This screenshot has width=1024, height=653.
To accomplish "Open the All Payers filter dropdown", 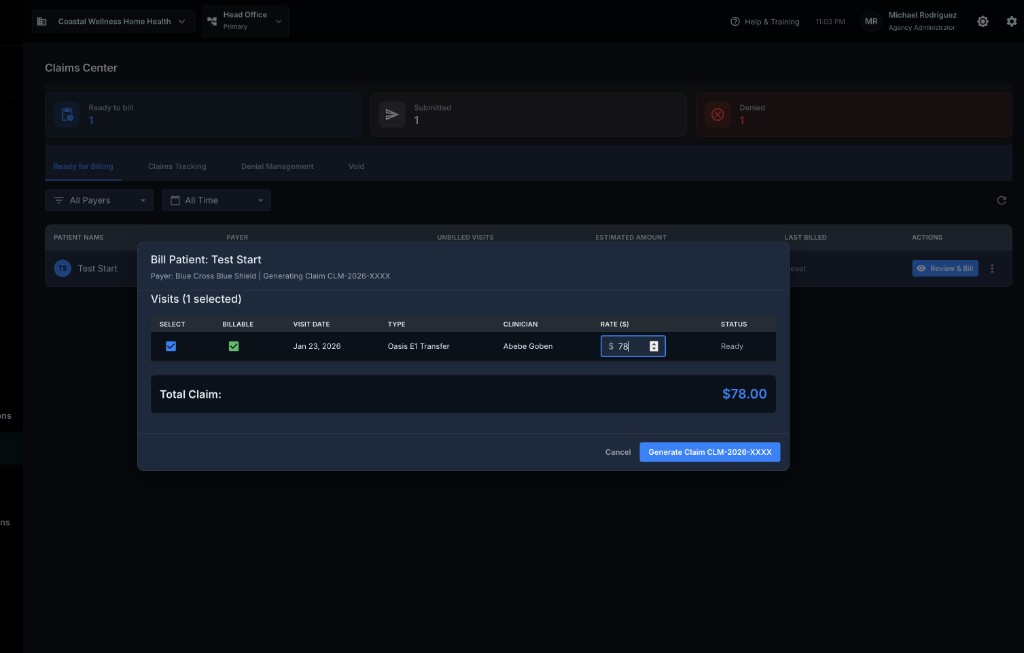I will pos(99,200).
